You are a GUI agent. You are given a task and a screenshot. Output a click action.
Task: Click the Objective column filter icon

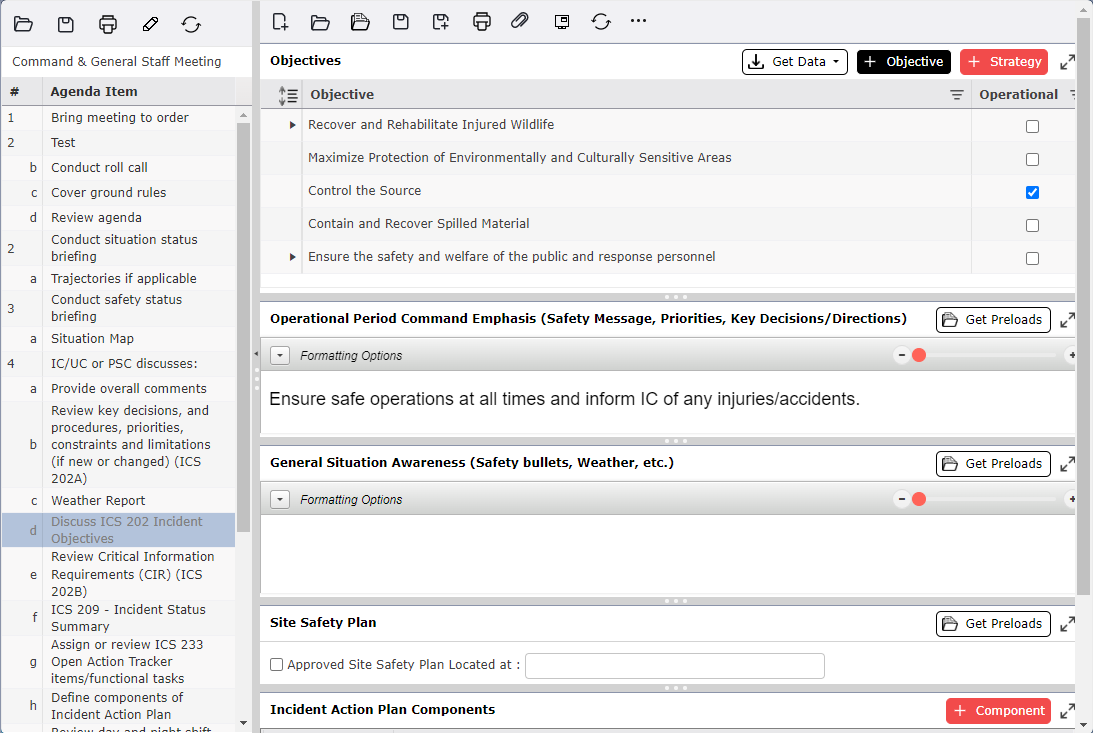click(957, 95)
